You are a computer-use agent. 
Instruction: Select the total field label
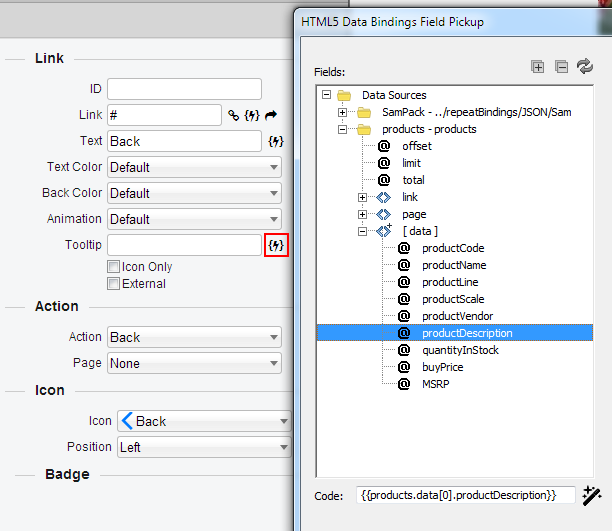pos(413,180)
